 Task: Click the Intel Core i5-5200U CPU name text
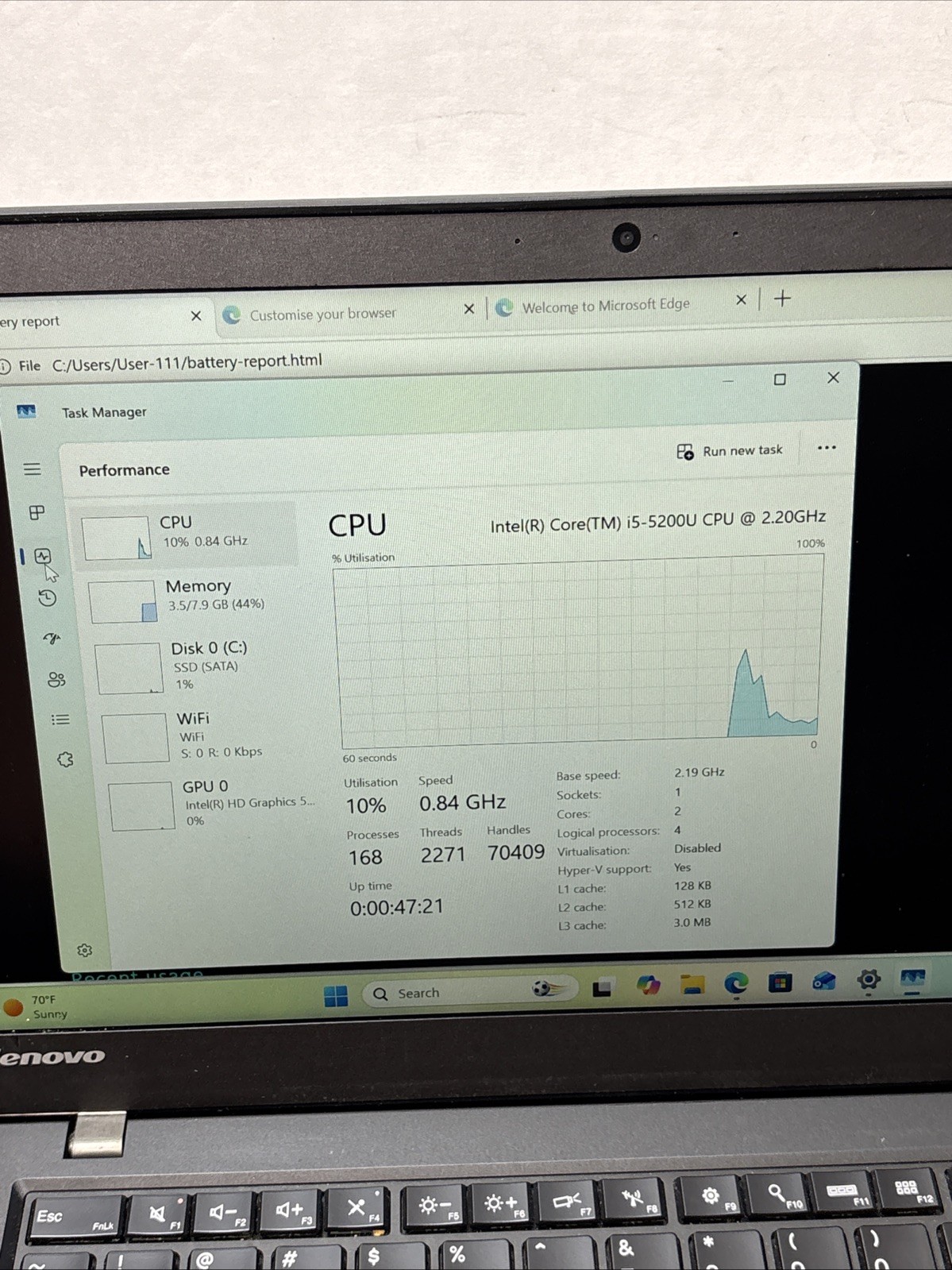[x=657, y=521]
